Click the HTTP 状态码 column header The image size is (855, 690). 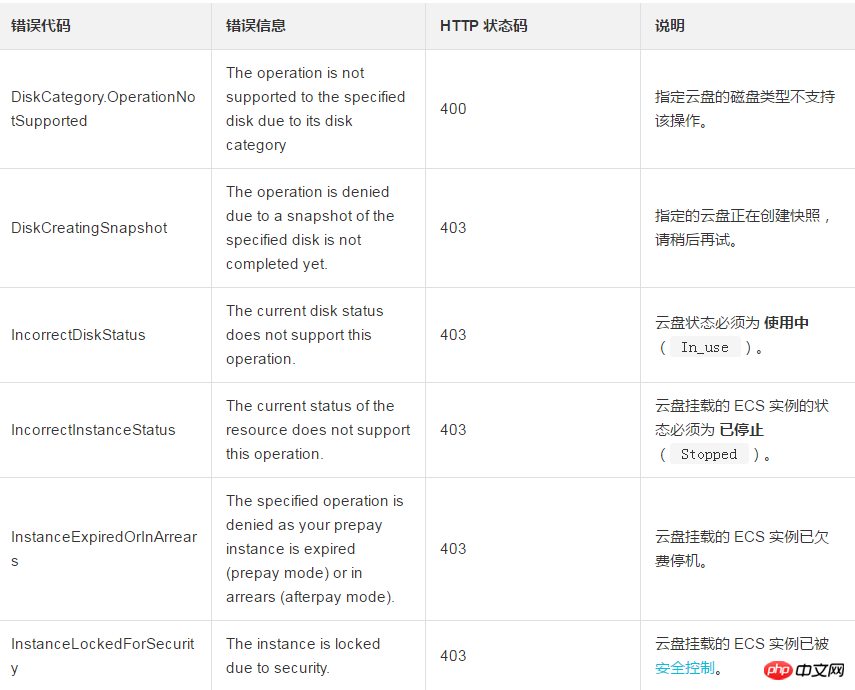click(483, 26)
